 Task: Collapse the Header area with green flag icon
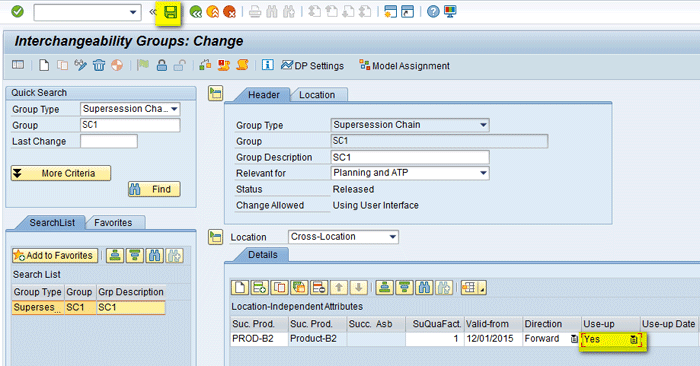pos(215,94)
